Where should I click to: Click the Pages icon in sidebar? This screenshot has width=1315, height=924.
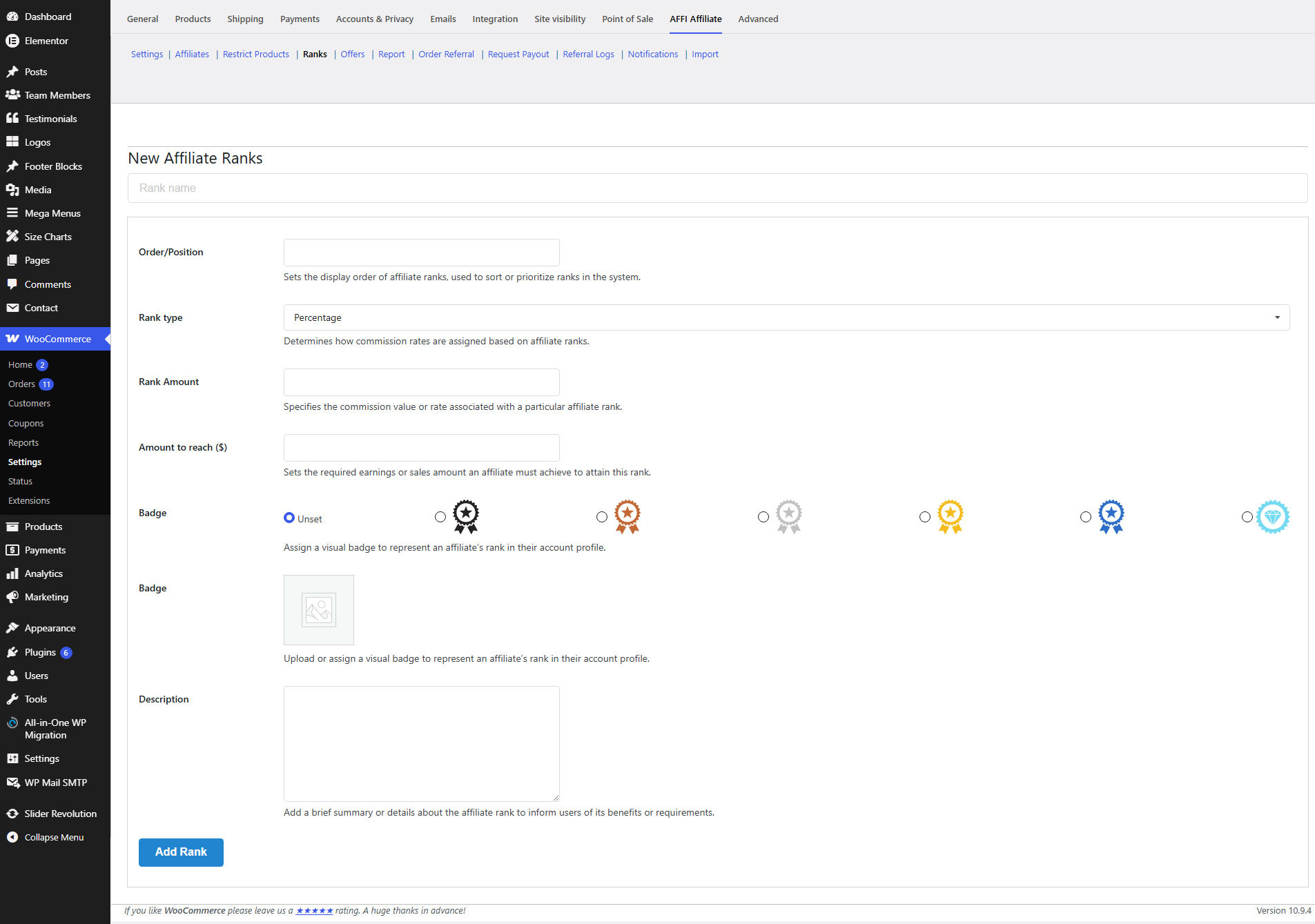[12, 260]
